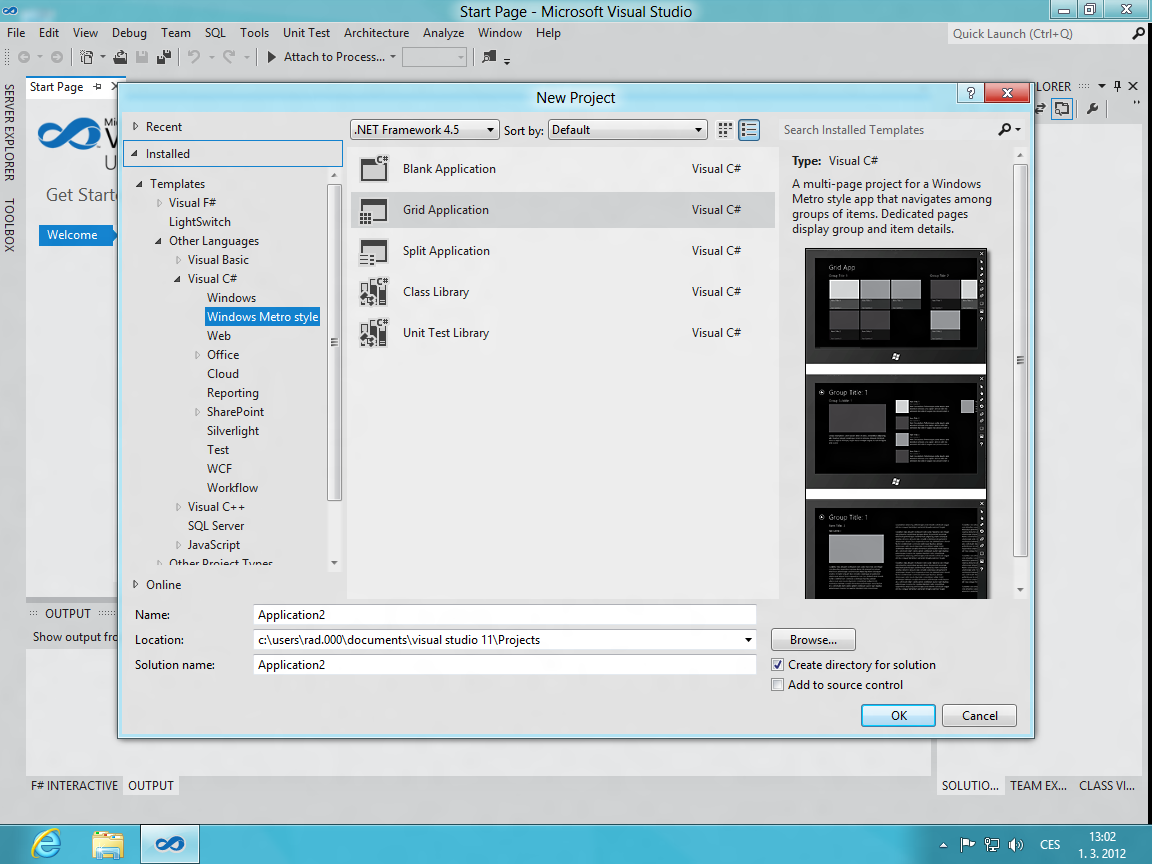Click the Visual Studio taskbar button
This screenshot has height=864, width=1152.
pyautogui.click(x=170, y=844)
